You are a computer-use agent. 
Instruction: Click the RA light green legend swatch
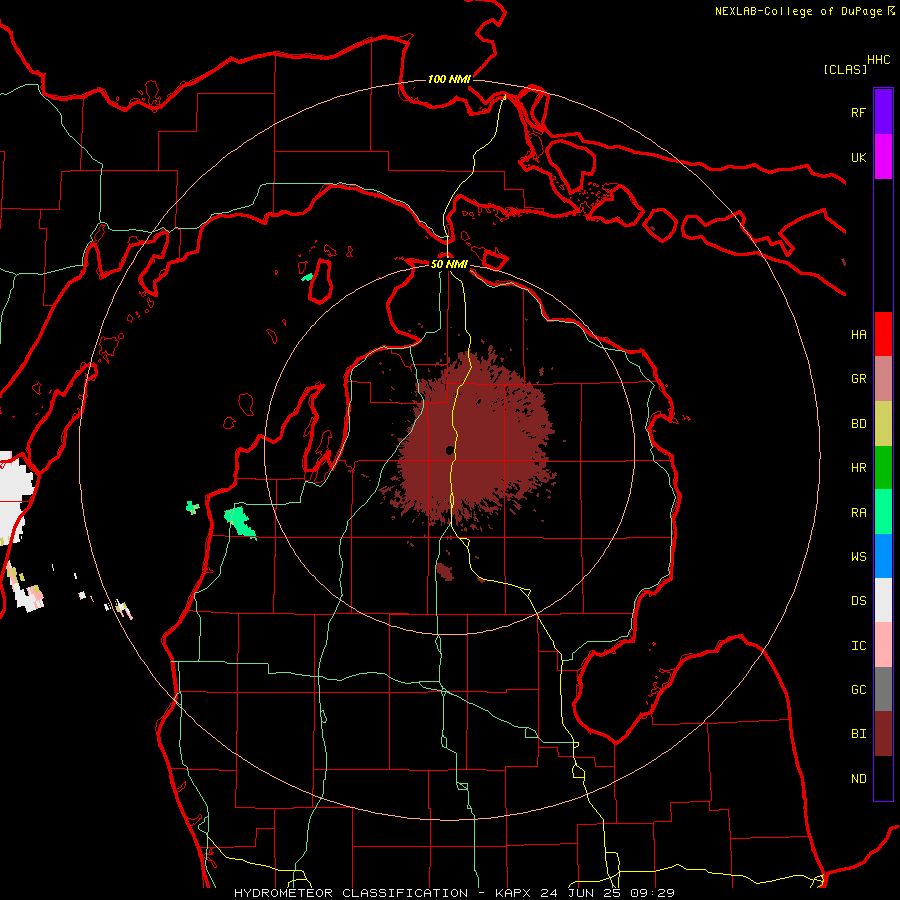883,512
